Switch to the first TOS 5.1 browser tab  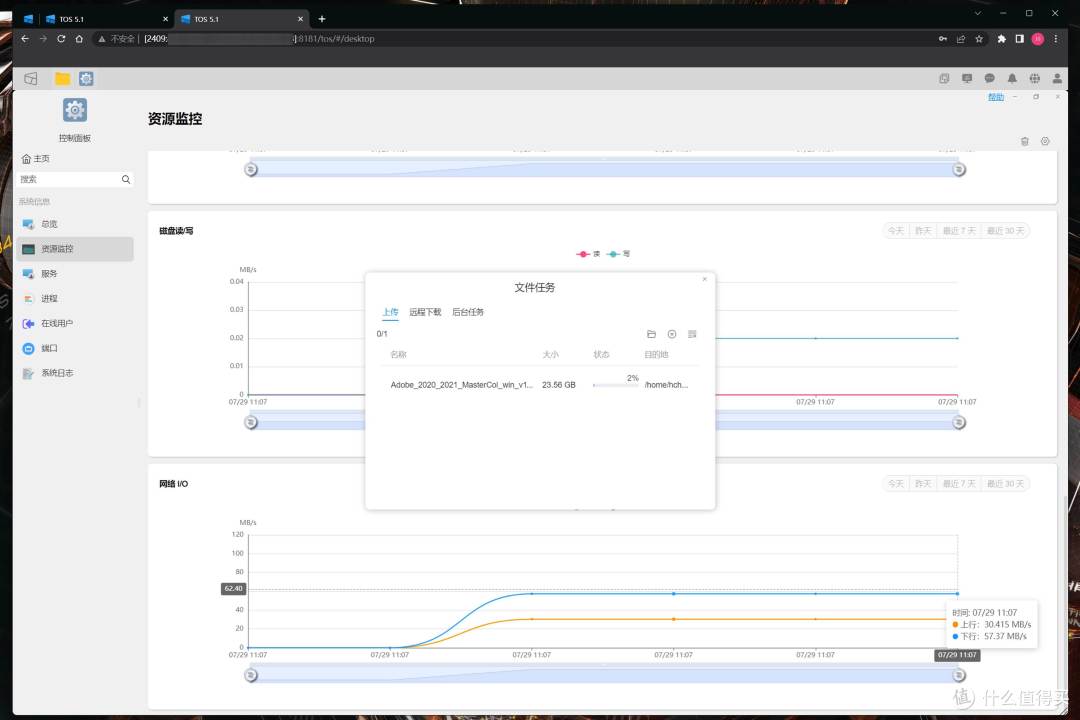(106, 19)
